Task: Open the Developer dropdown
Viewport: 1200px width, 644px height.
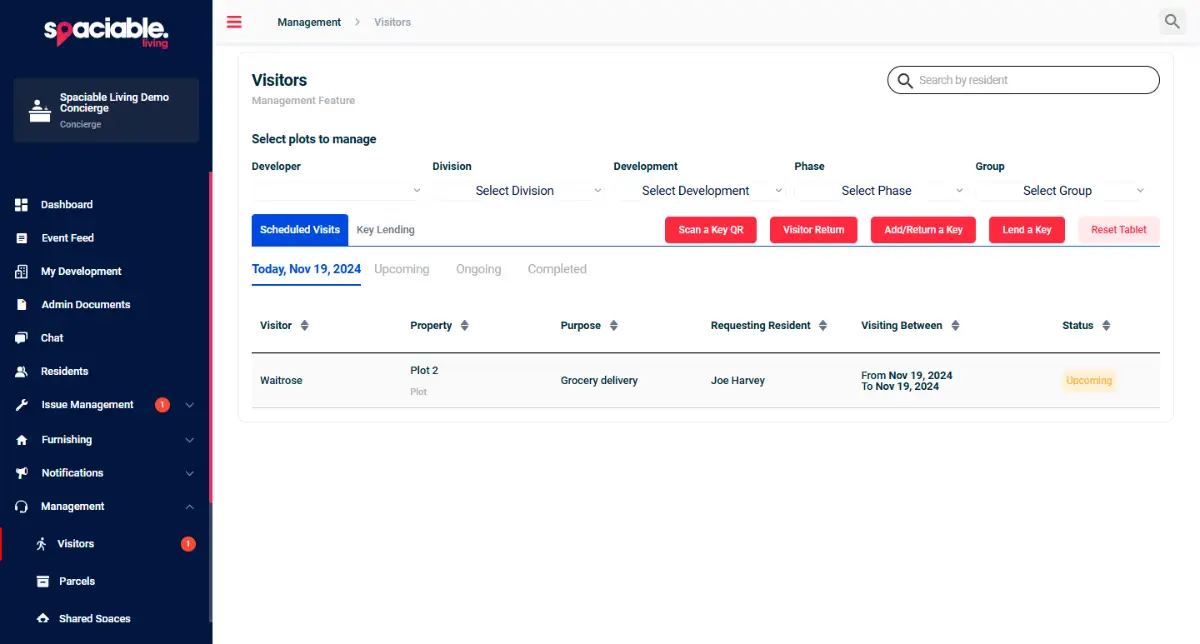Action: (337, 191)
